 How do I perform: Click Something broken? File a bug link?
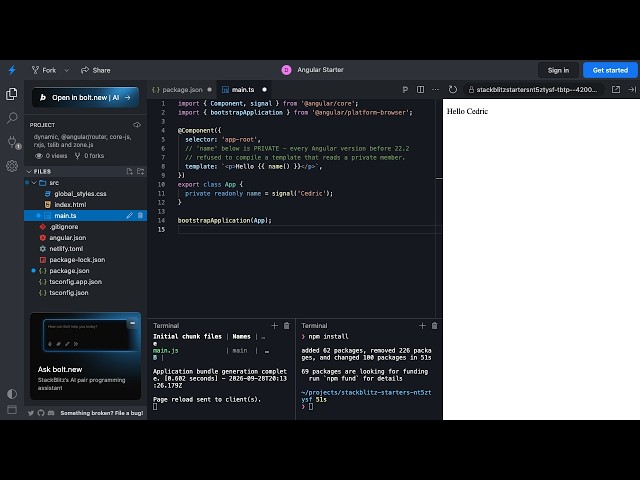point(102,413)
